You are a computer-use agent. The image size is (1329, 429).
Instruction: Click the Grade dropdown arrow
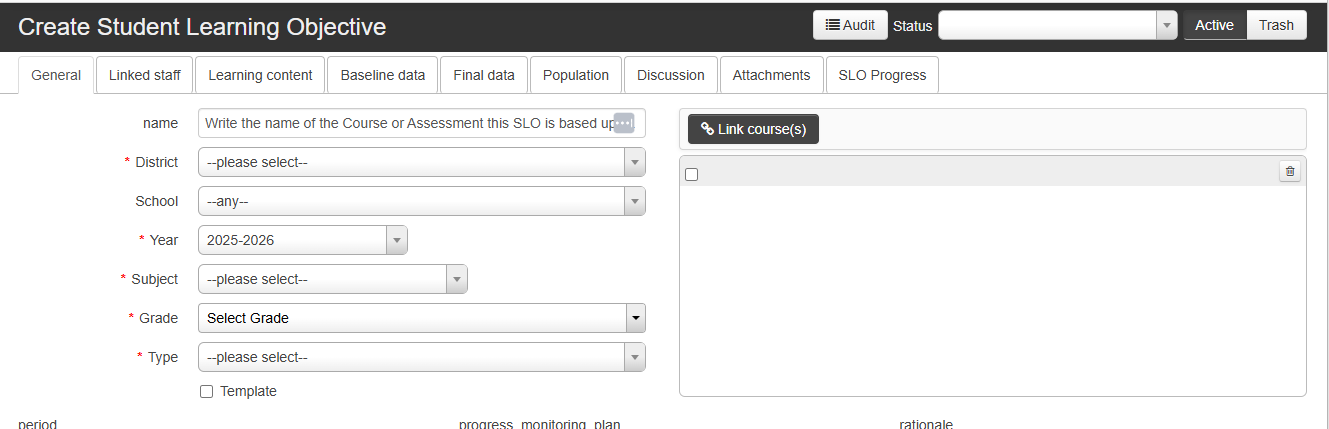tap(635, 318)
